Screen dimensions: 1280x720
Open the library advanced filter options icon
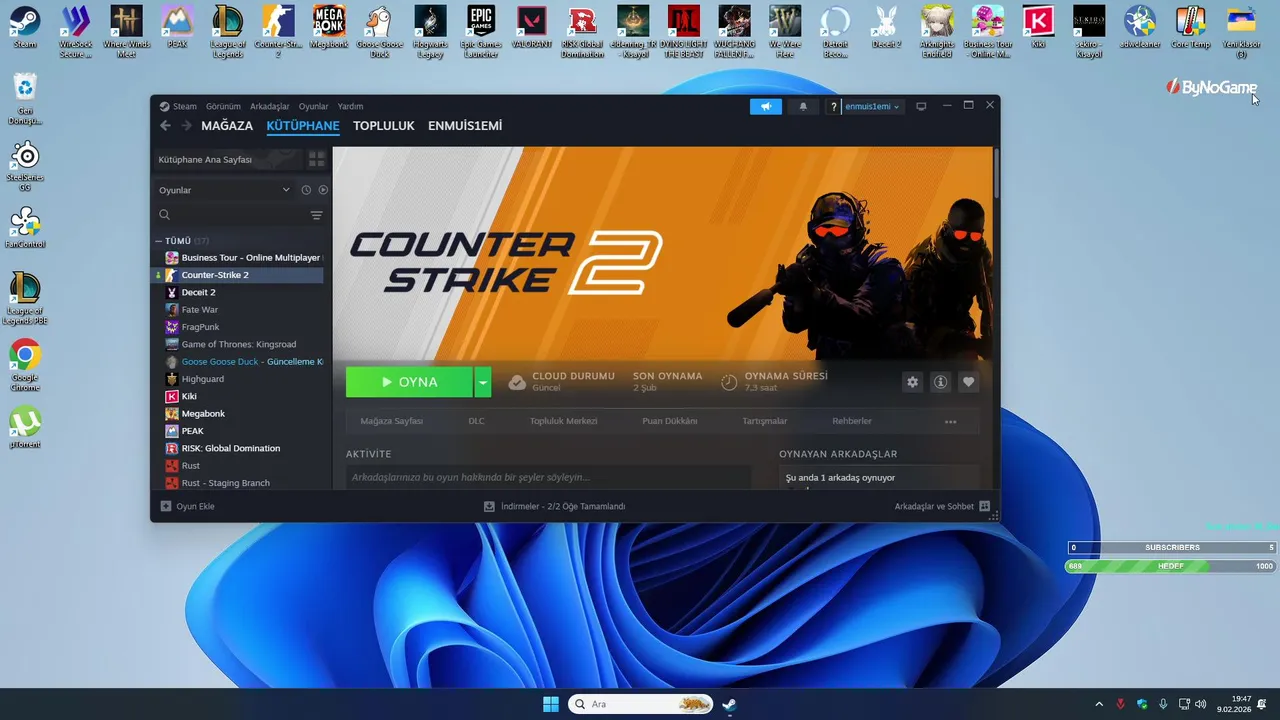click(x=316, y=215)
